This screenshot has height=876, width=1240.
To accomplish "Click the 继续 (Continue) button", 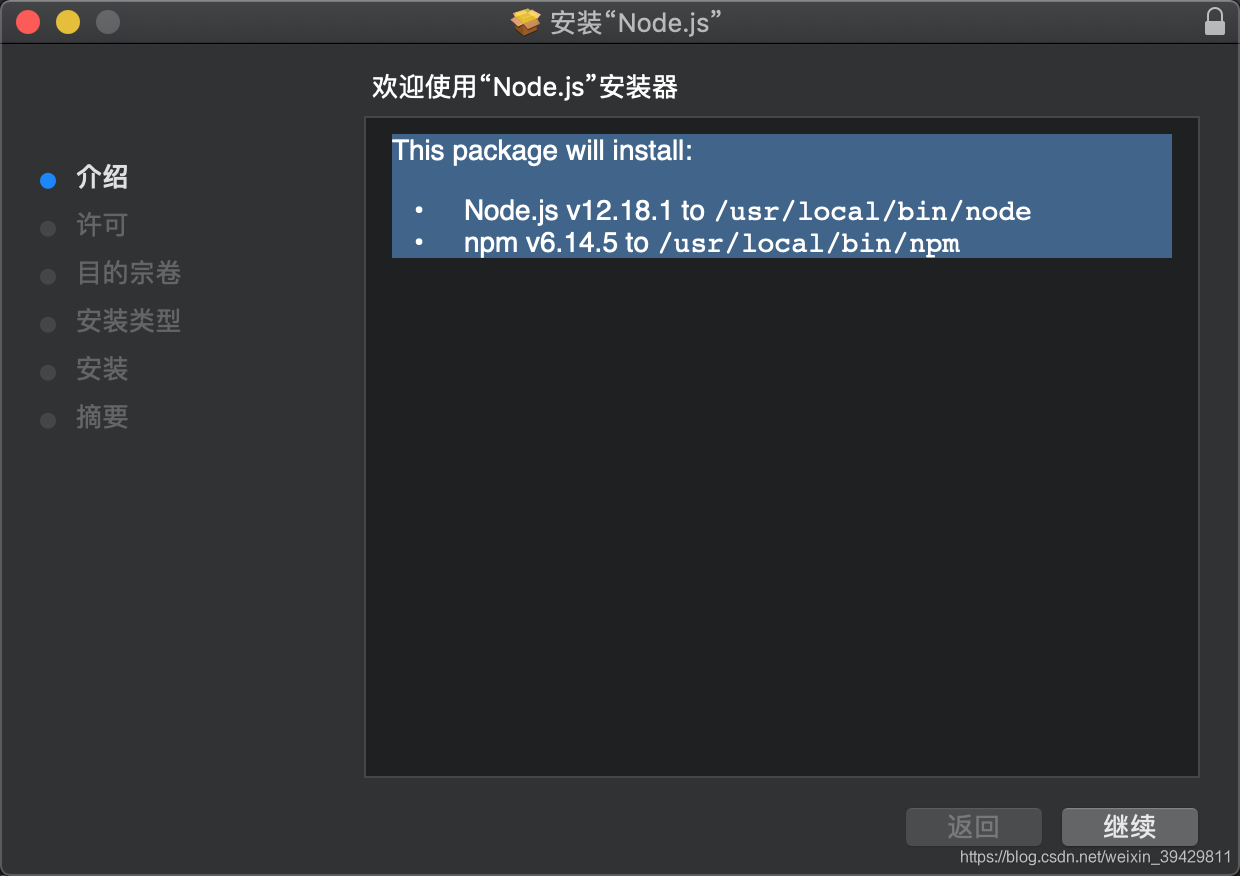I will [1130, 827].
